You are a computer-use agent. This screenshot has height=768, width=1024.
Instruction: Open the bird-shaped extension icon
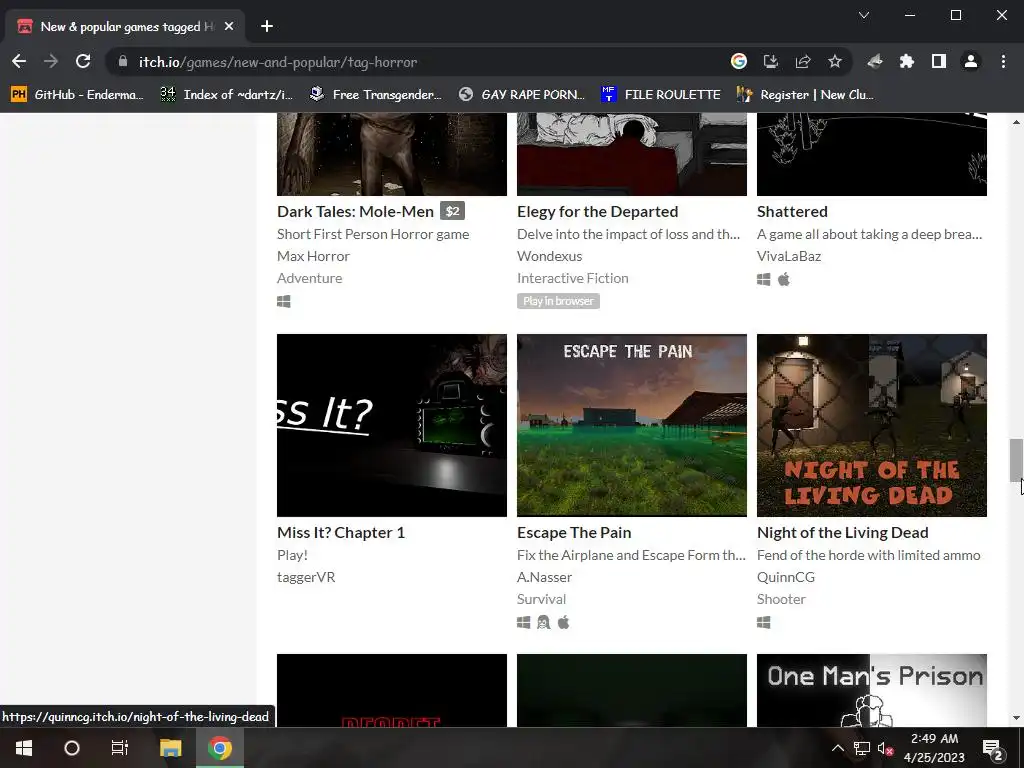[x=875, y=61]
